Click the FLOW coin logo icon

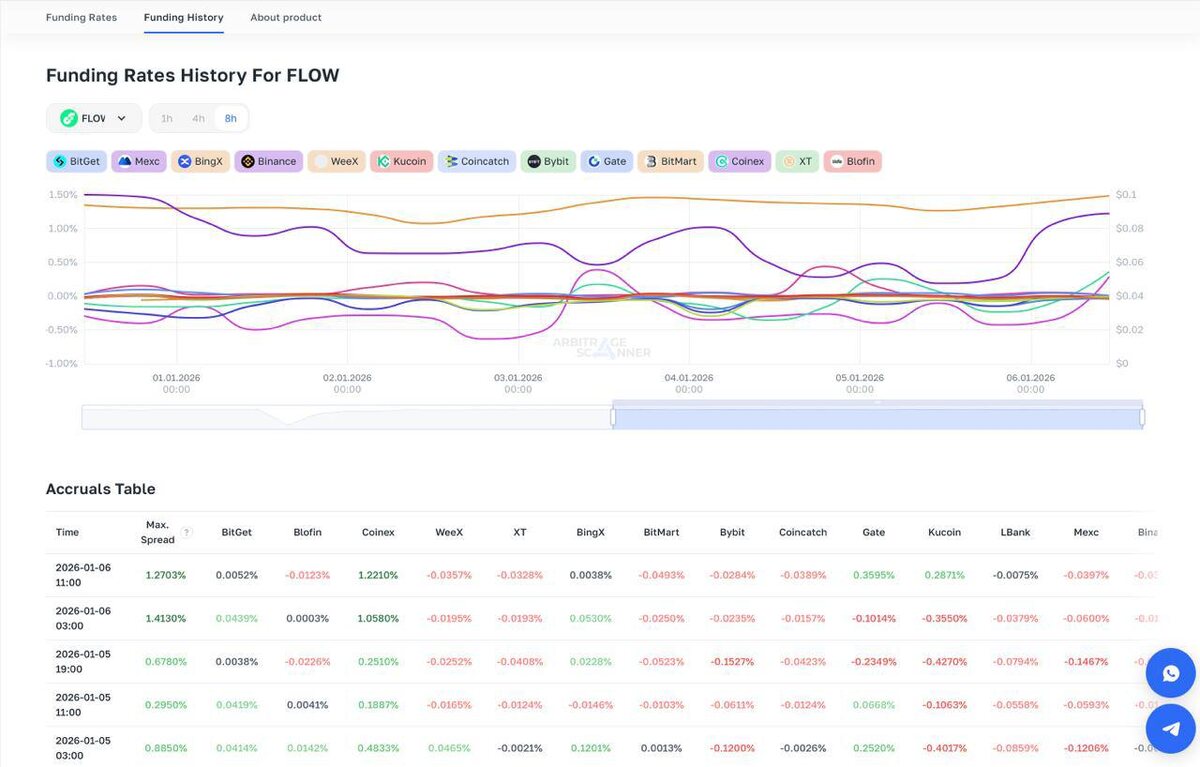[69, 118]
